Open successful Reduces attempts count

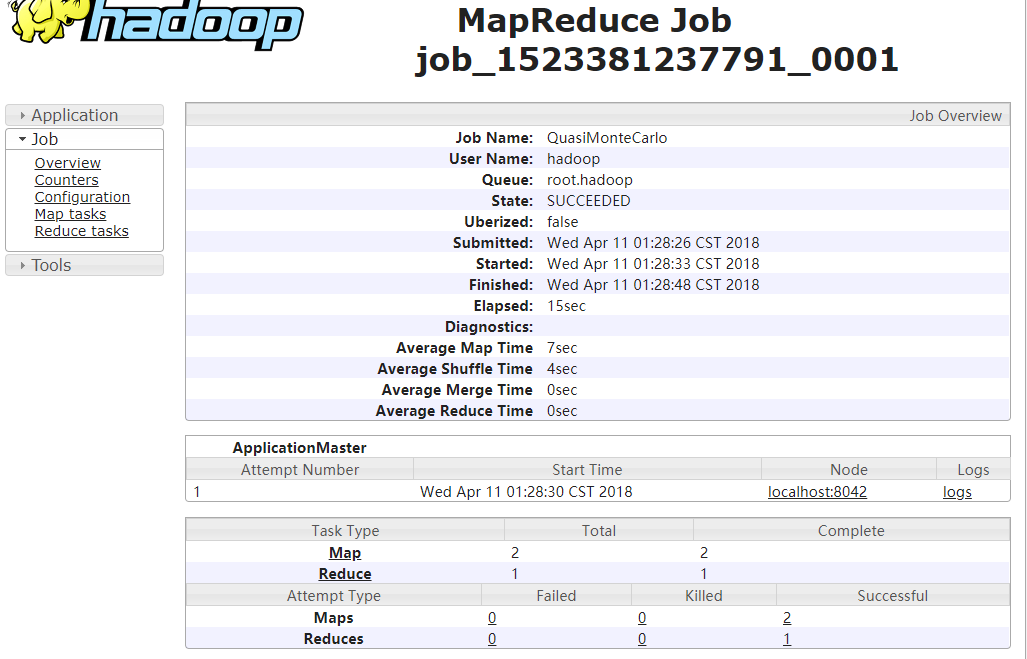click(787, 639)
